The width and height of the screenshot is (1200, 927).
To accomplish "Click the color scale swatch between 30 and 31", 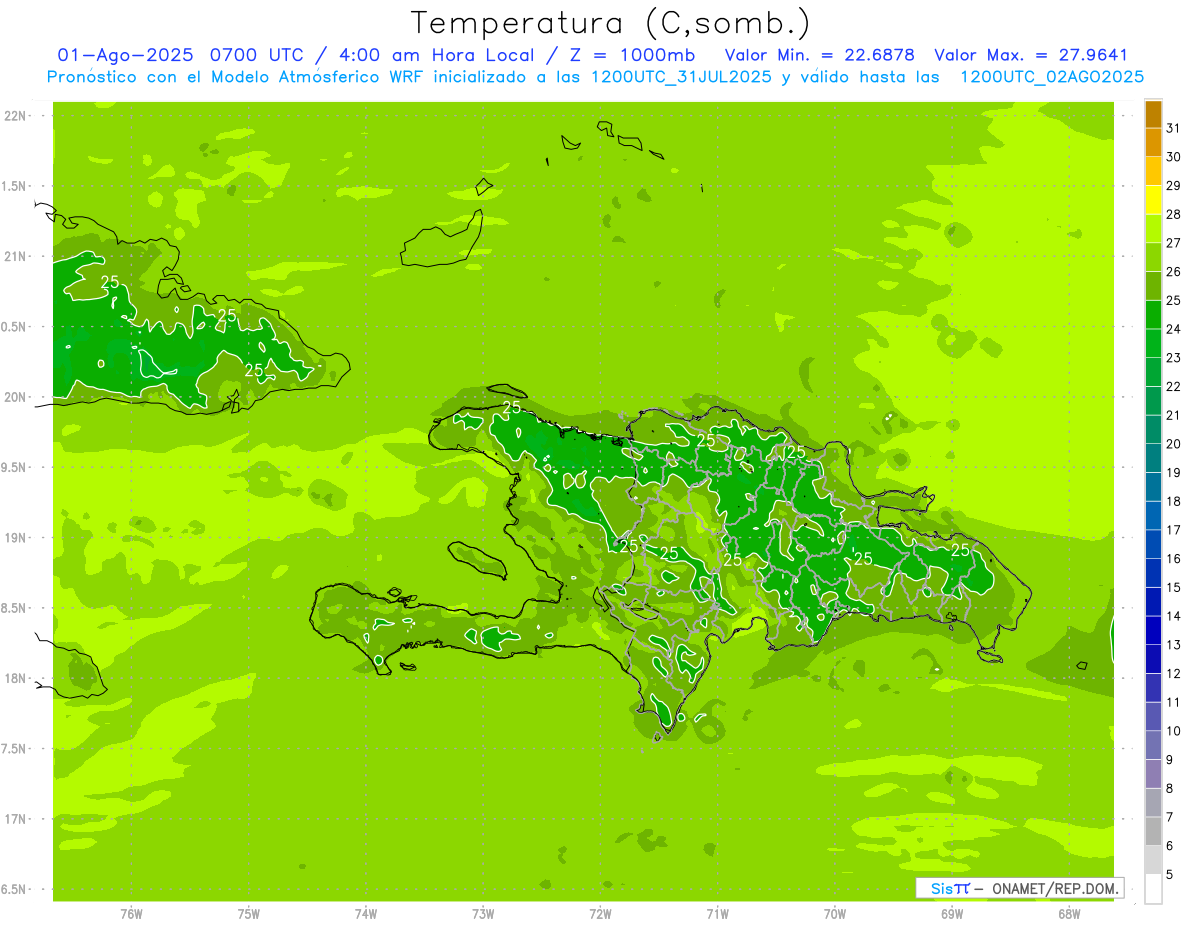I will pos(1153,143).
